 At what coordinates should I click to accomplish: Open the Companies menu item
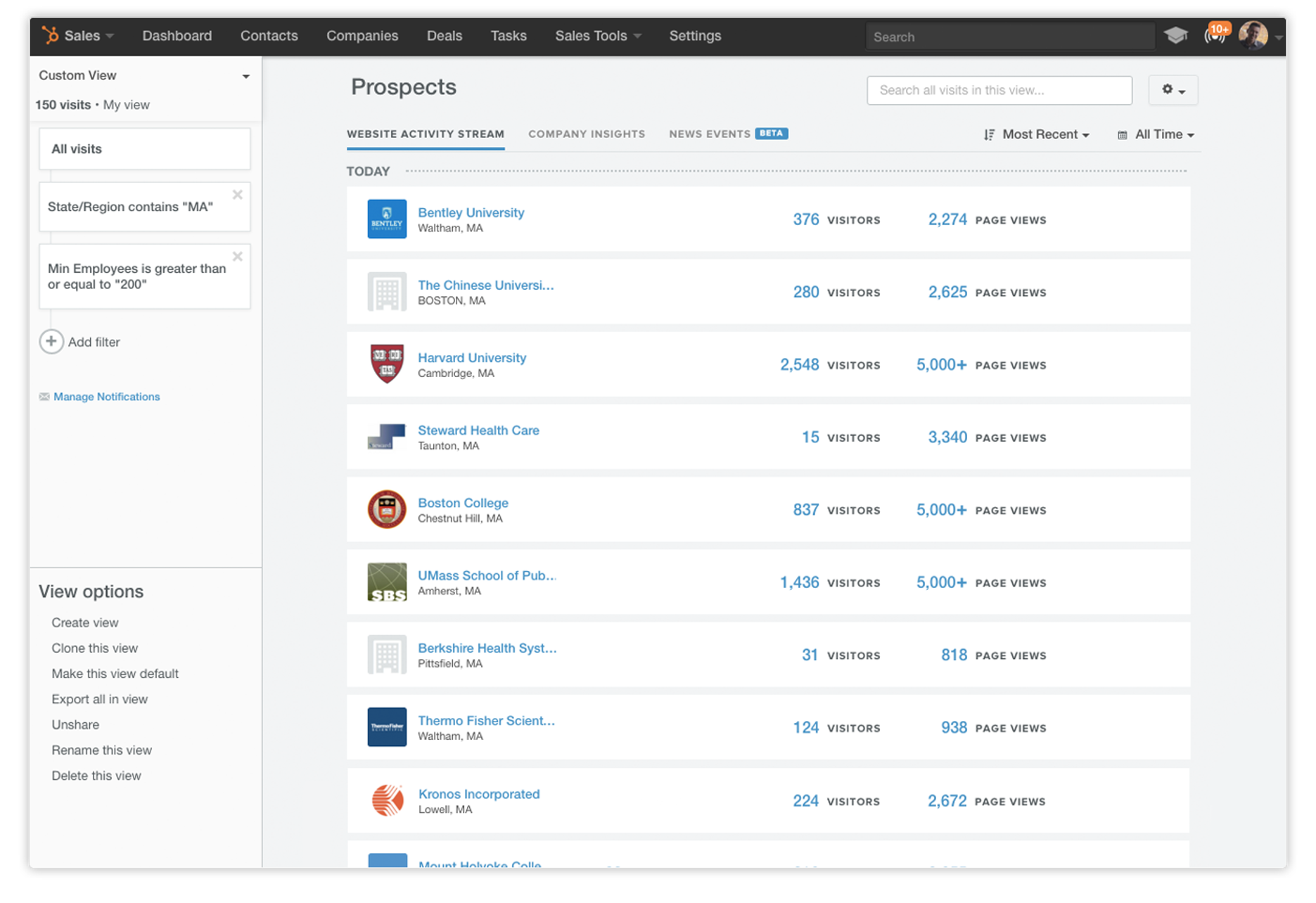tap(362, 35)
